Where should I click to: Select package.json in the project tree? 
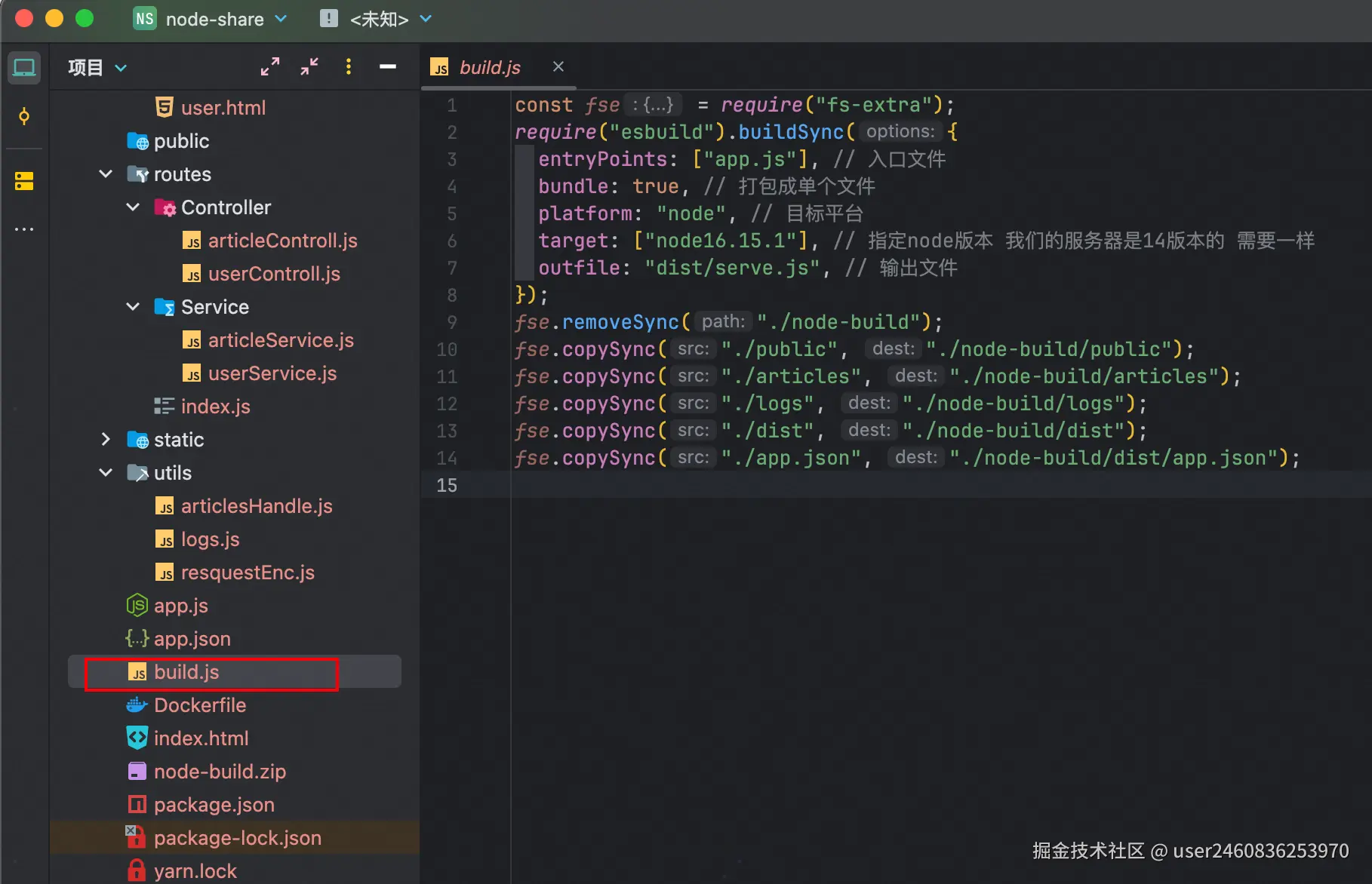click(214, 805)
